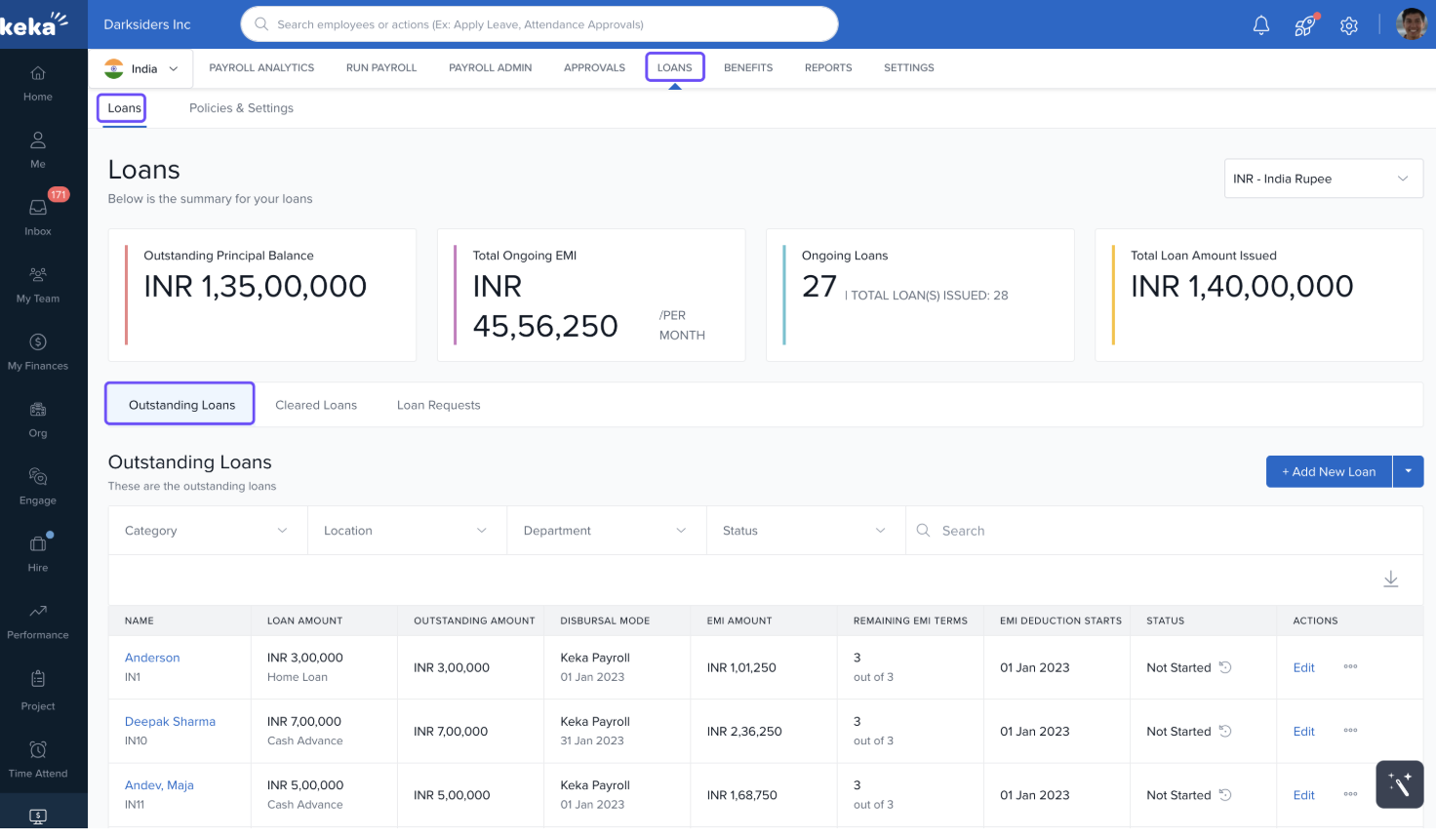
Task: Click the rocket icon in header
Action: (x=1304, y=25)
